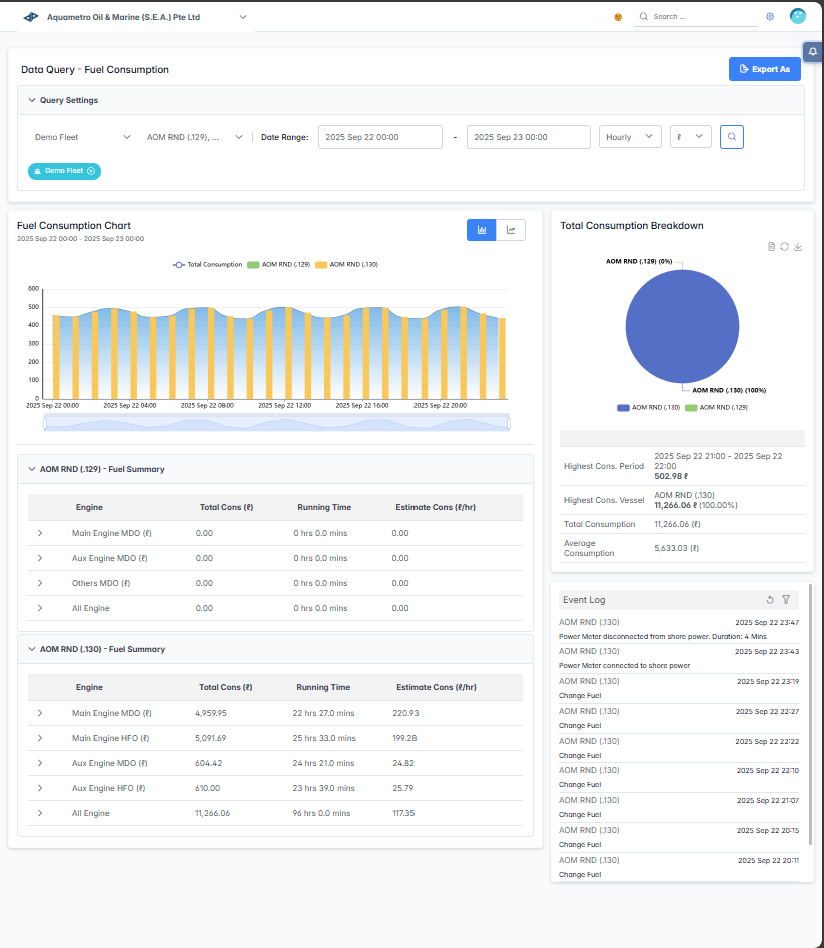
Task: Switch to bar chart view
Action: 482,230
